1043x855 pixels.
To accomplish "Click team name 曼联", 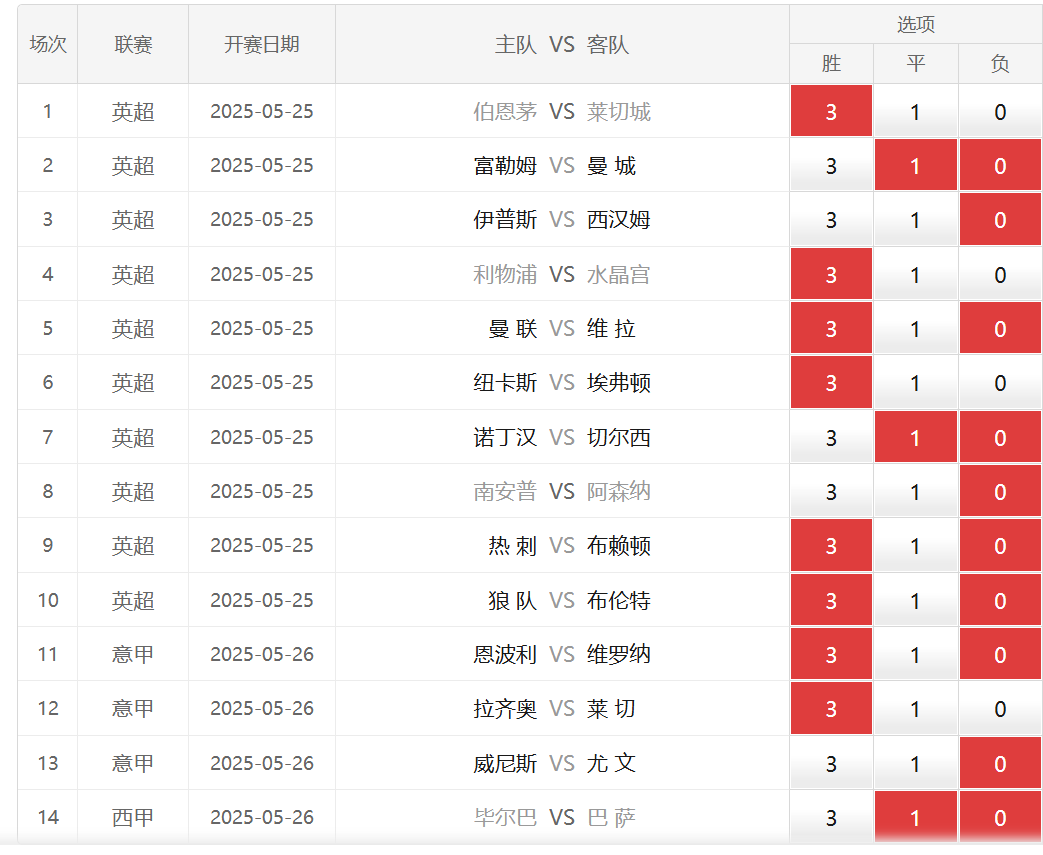I will point(512,328).
